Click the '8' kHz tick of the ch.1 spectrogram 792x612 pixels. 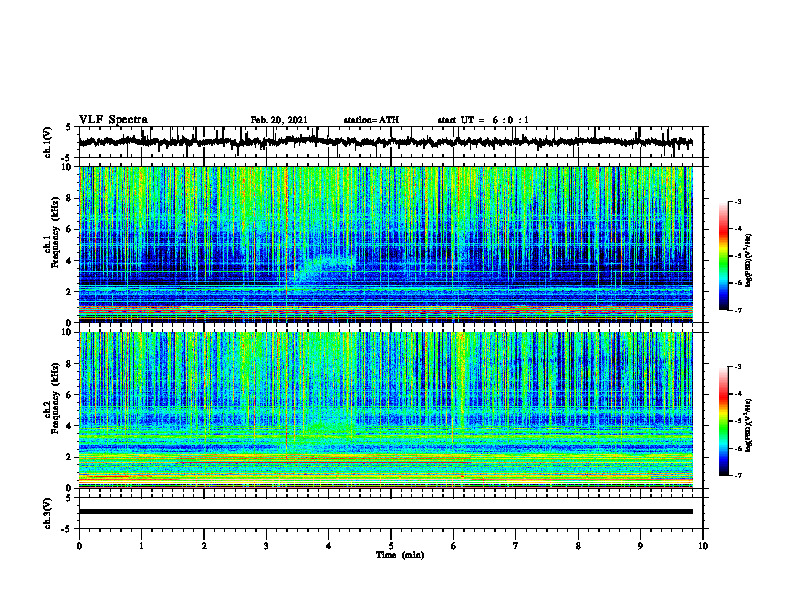(70, 198)
